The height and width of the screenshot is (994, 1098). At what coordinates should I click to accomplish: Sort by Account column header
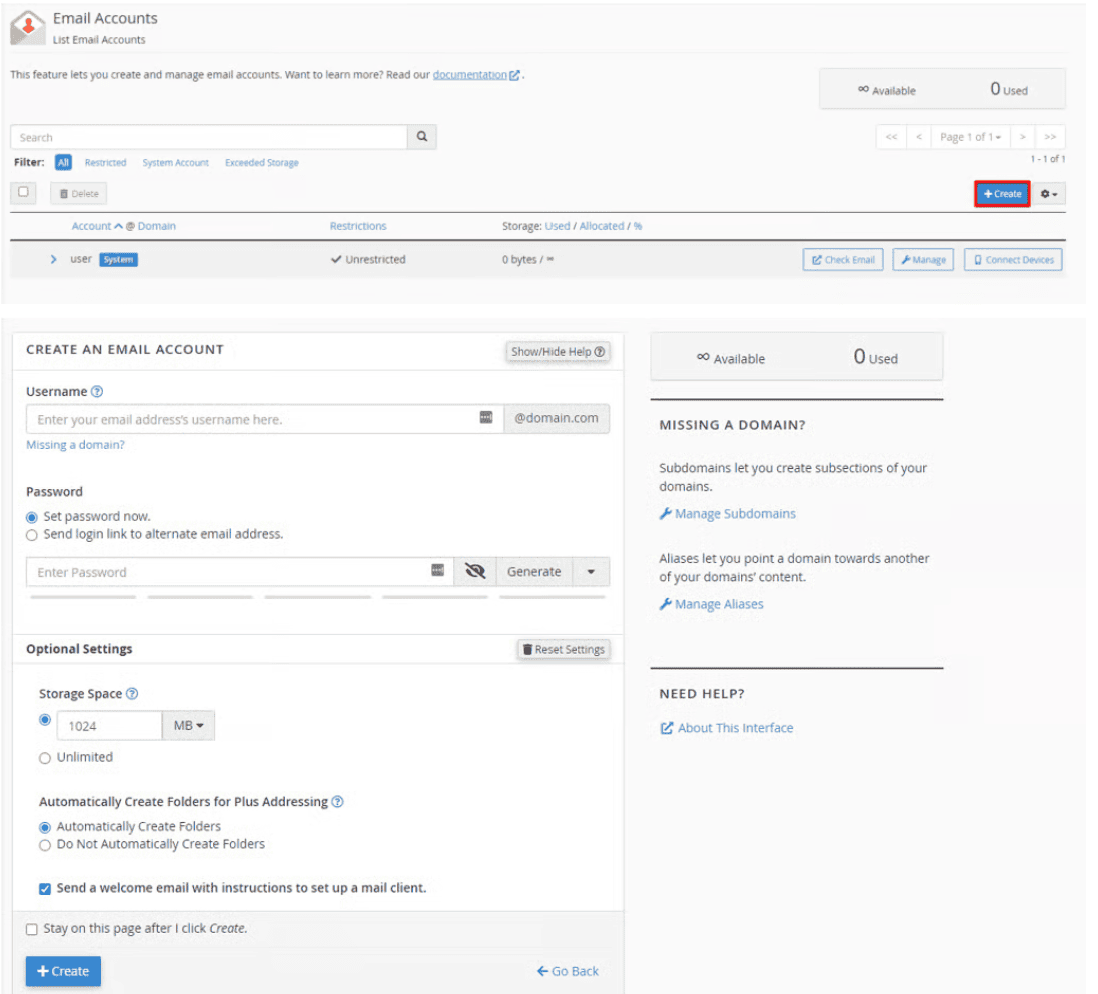(x=92, y=228)
